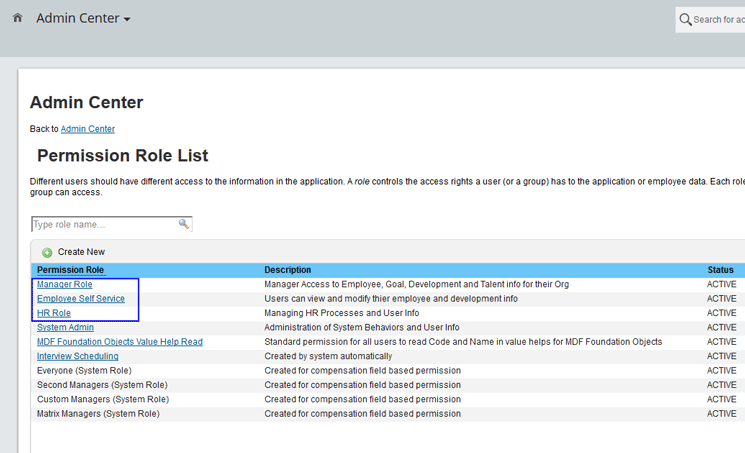This screenshot has height=453, width=745.
Task: Click the Description column header
Action: coord(287,270)
